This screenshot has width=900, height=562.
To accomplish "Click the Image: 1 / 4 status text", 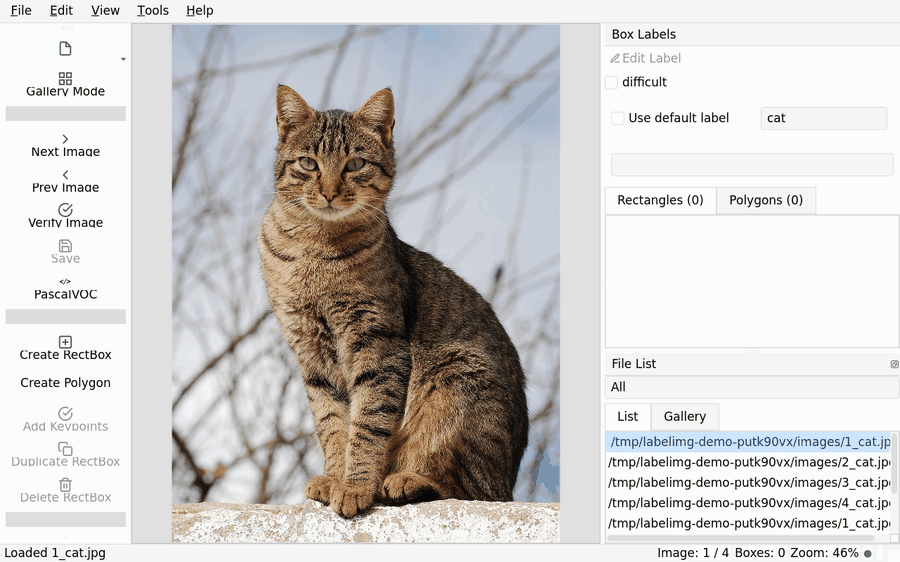I will pos(693,553).
